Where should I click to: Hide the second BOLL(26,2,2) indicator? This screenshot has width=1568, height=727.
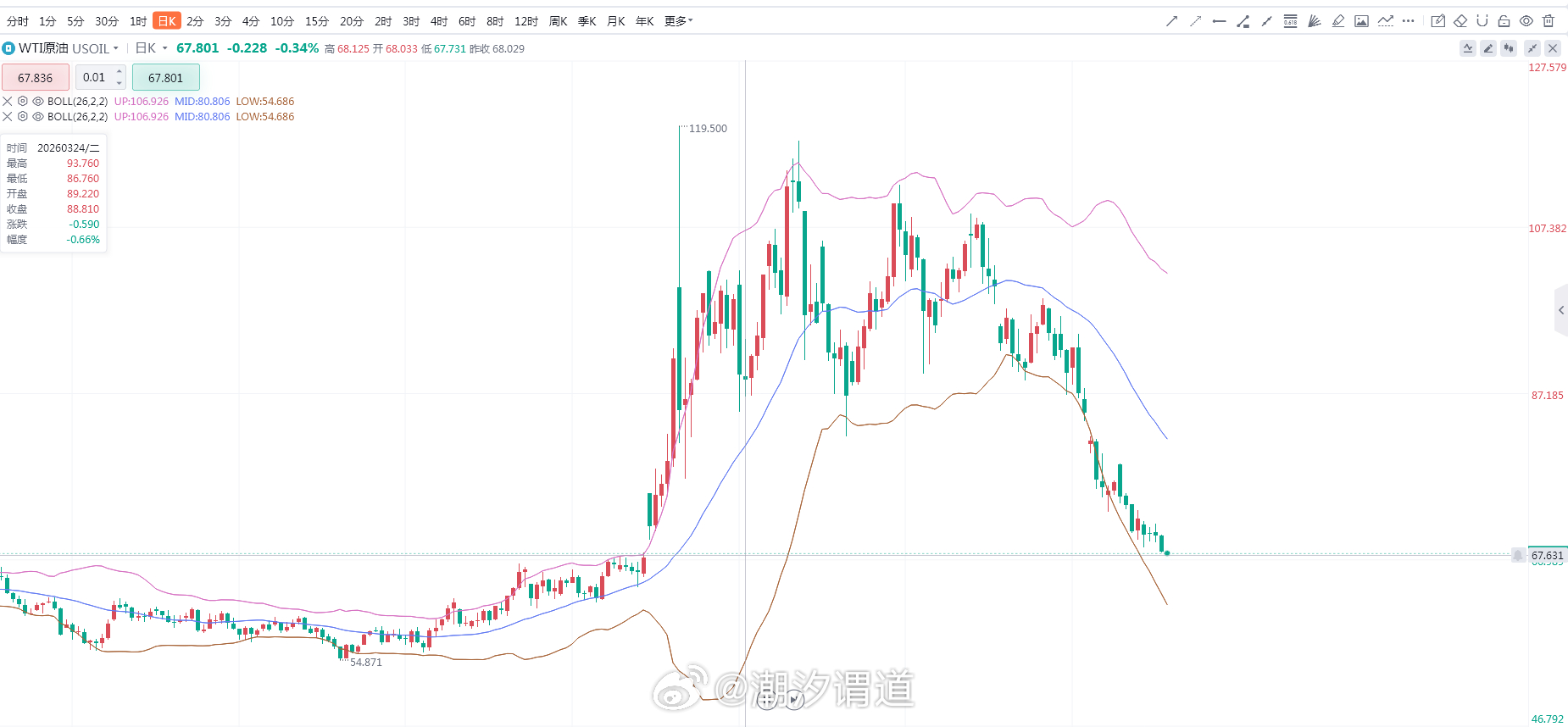pyautogui.click(x=38, y=116)
